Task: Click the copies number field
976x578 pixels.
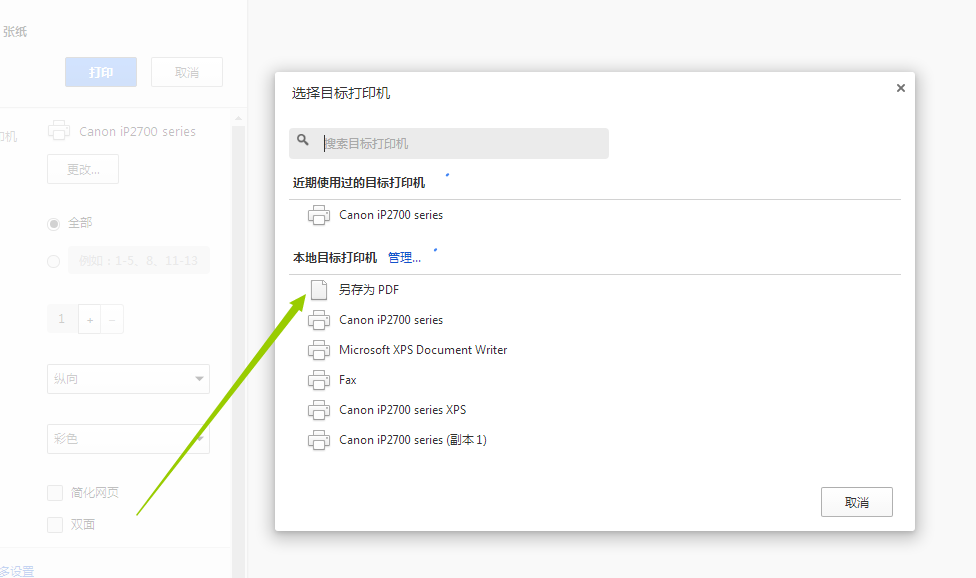Action: [62, 319]
